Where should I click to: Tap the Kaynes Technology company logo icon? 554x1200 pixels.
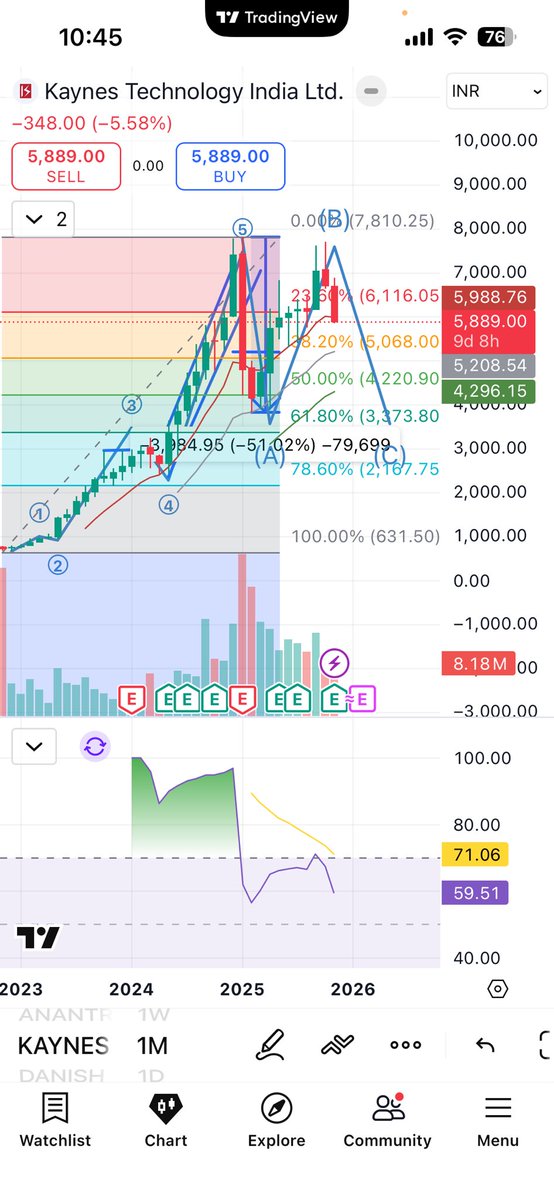coord(24,92)
